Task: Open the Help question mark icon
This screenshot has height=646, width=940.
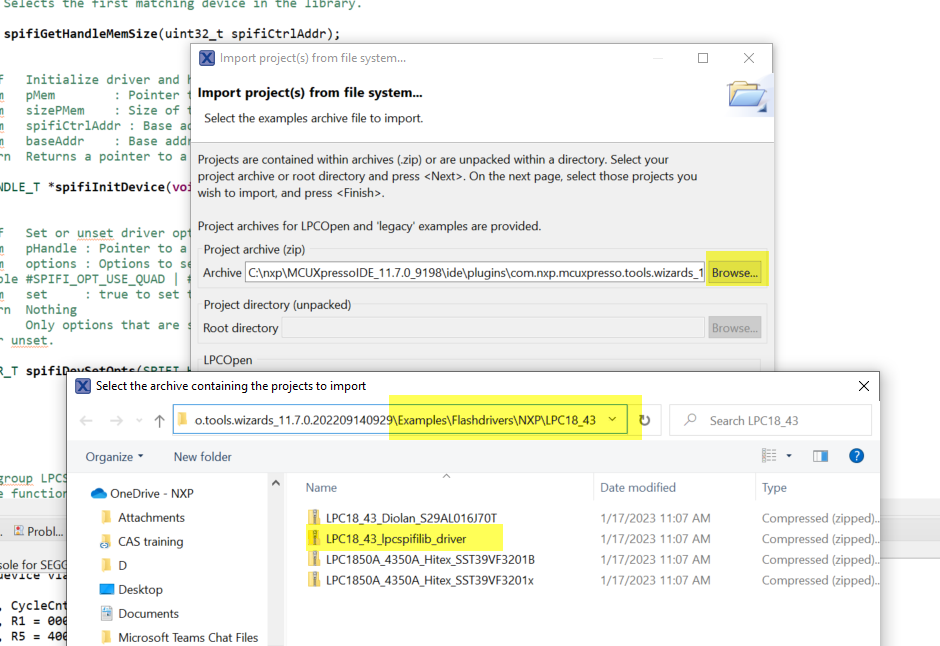Action: coord(856,456)
